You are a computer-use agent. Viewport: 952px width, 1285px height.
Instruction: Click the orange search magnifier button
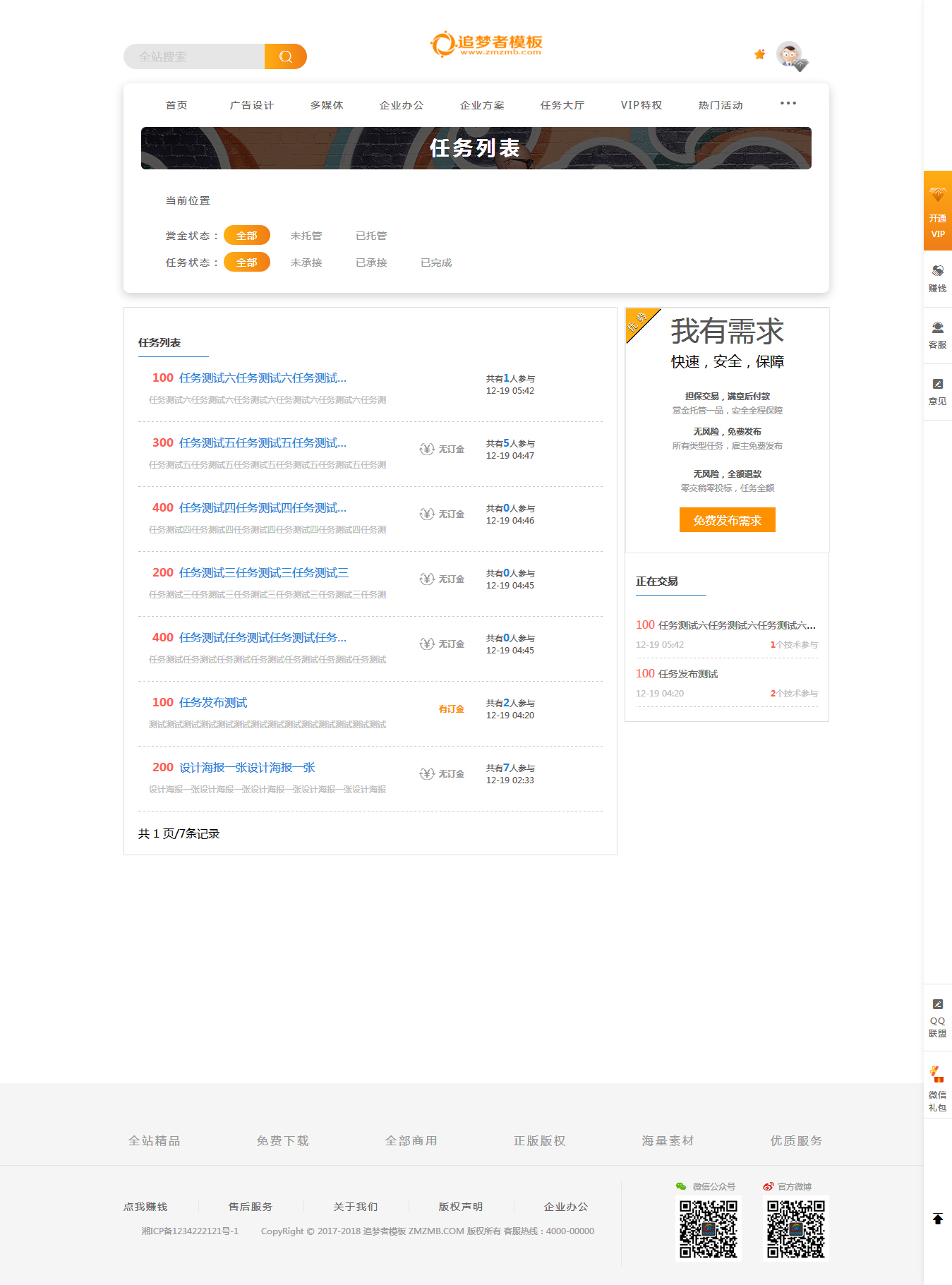pyautogui.click(x=285, y=56)
